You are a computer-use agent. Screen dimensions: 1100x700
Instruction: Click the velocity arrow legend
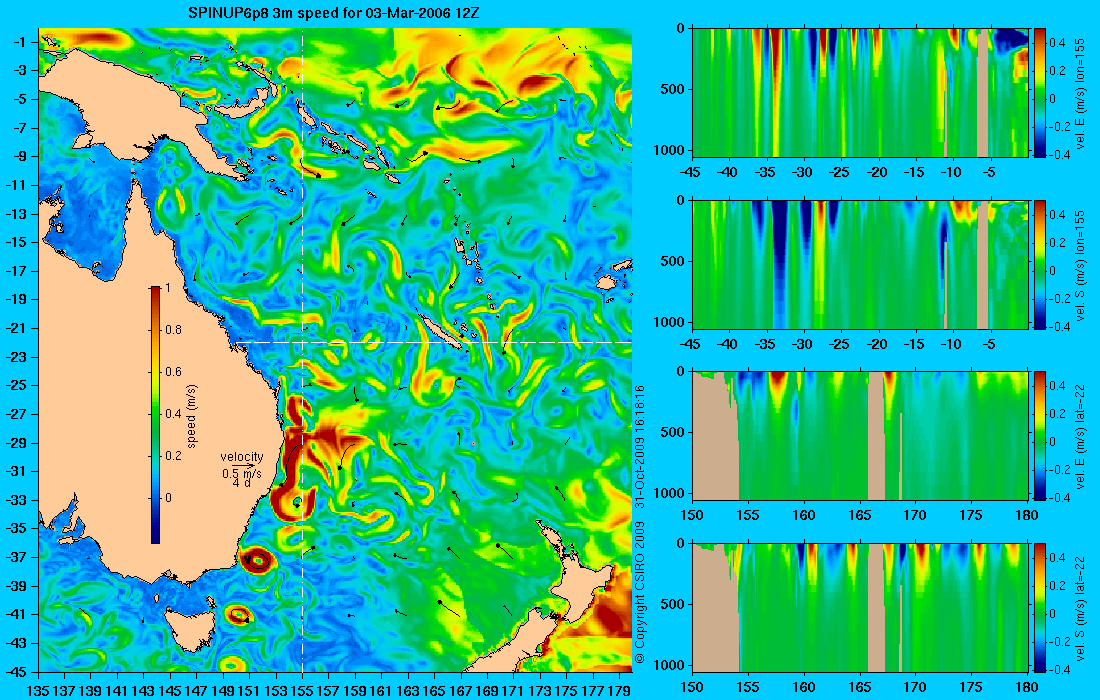click(x=242, y=469)
